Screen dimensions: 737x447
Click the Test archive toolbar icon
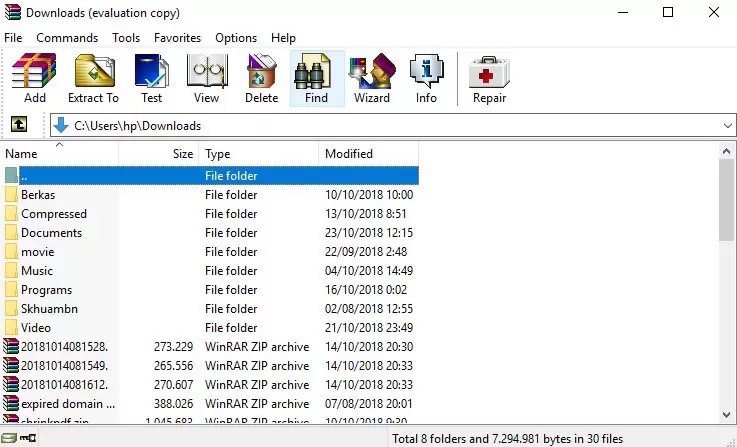click(151, 71)
